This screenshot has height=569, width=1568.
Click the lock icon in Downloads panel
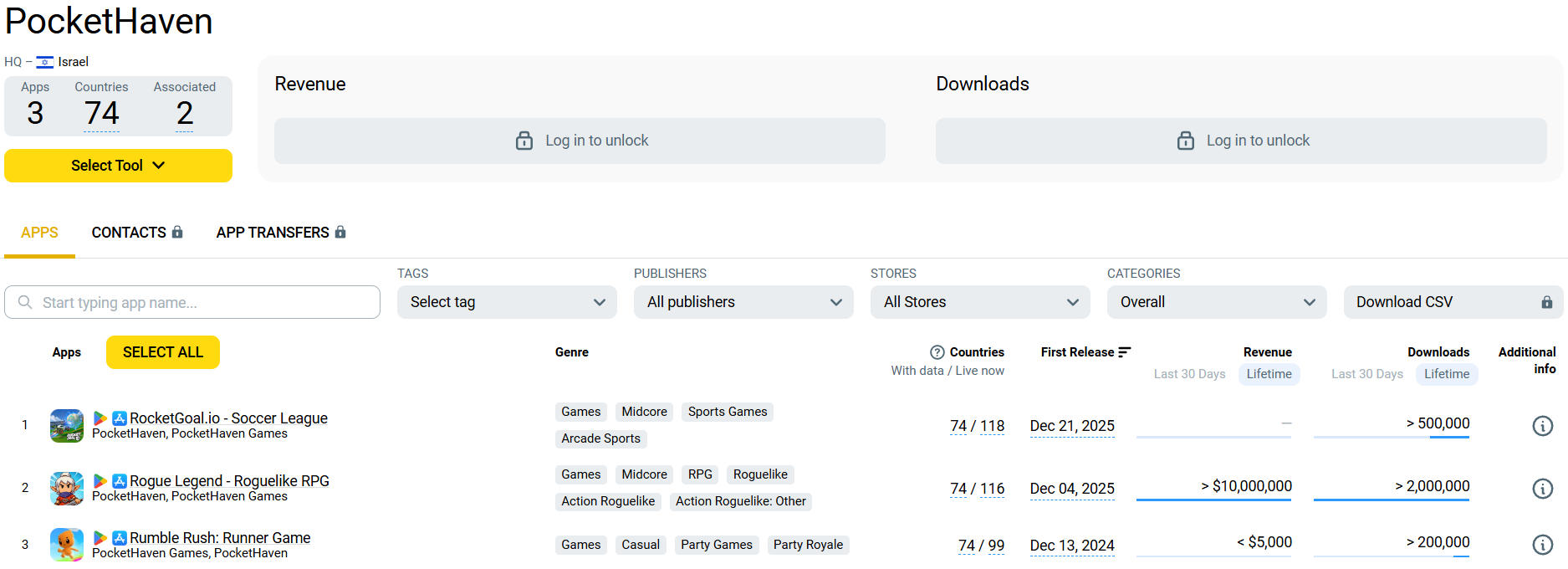click(x=1186, y=141)
